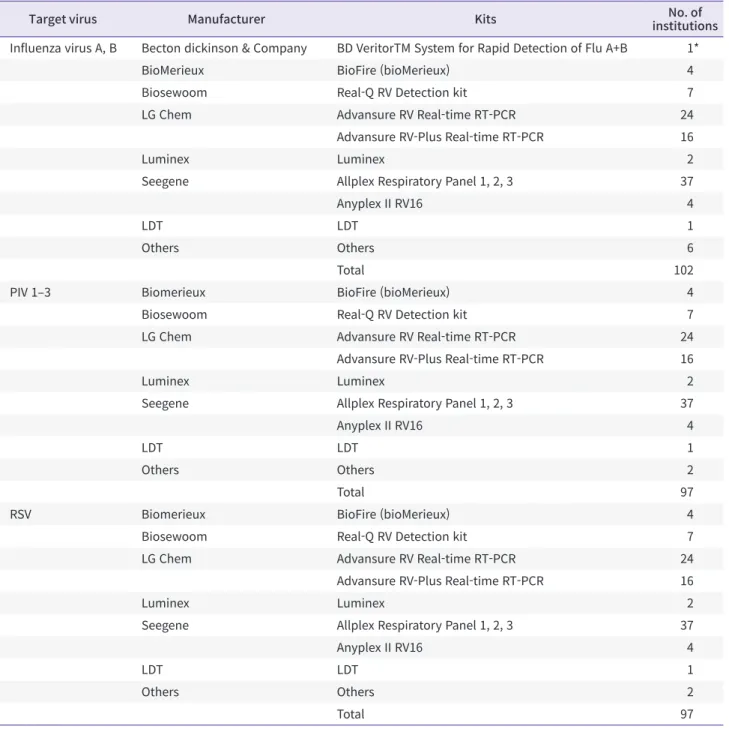
Task: Select "Becton dickinson & Company" manufacturer cell
Action: (224, 48)
